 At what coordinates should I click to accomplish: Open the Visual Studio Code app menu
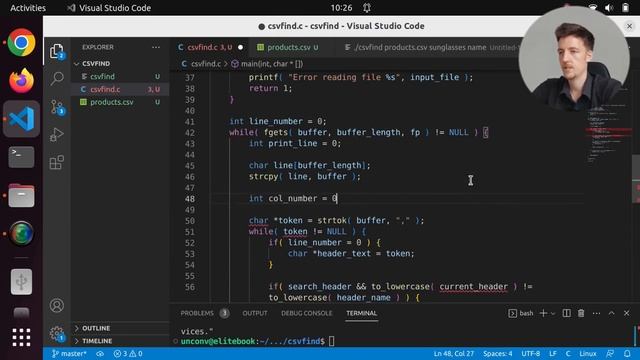(x=109, y=8)
